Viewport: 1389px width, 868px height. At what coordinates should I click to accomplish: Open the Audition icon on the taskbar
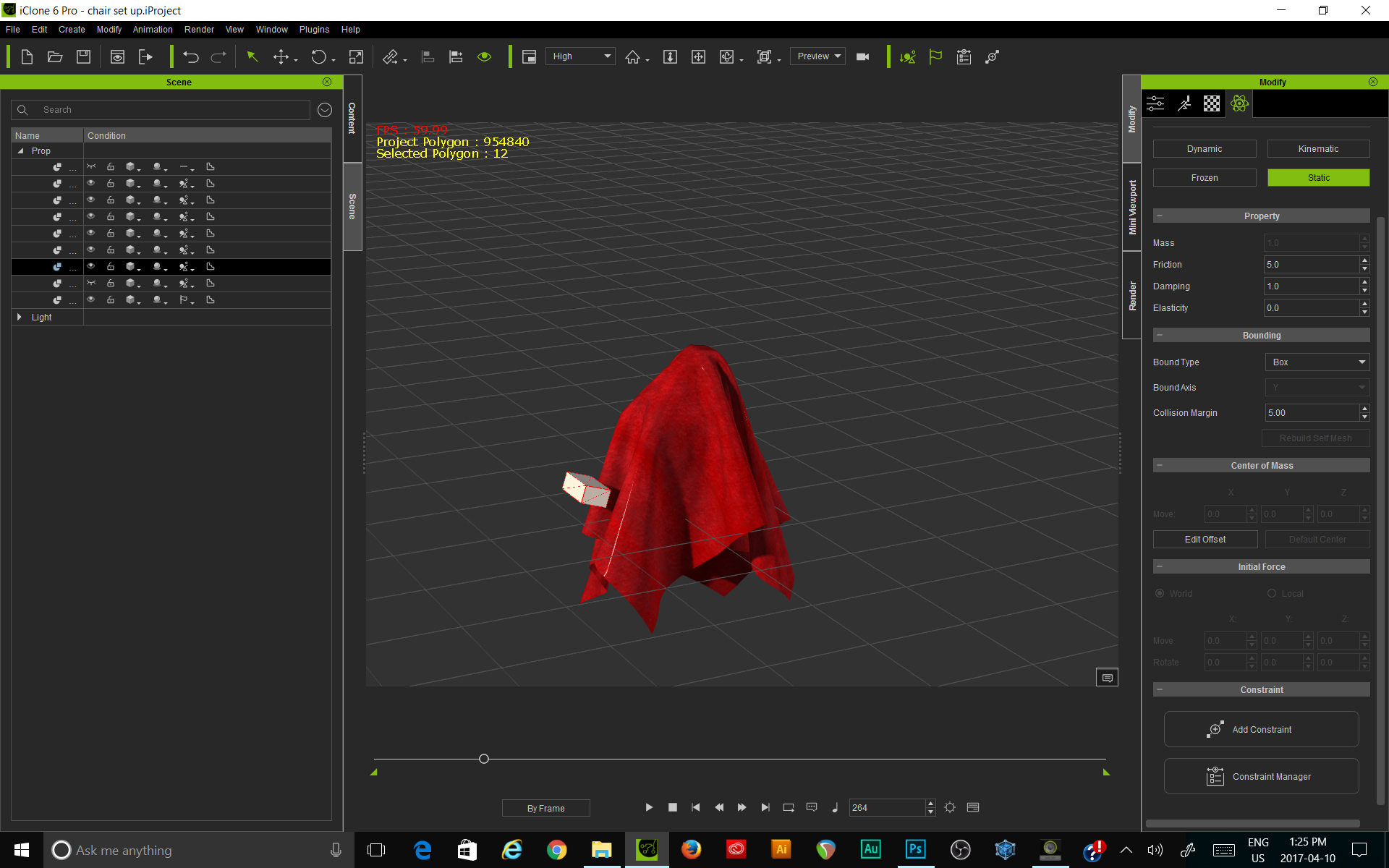(870, 850)
